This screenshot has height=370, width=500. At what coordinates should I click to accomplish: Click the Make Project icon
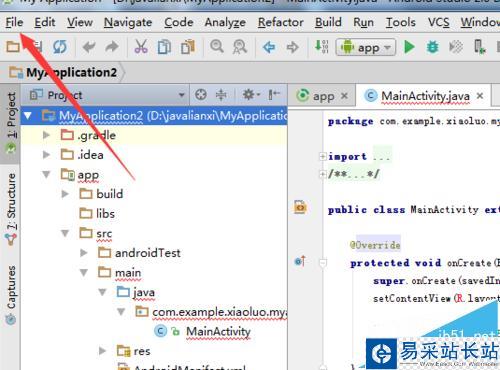322,47
